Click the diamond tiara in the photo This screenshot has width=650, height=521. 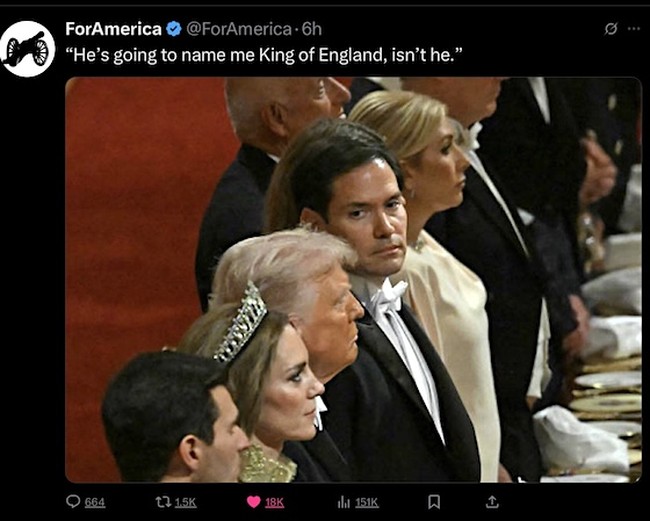tap(242, 323)
